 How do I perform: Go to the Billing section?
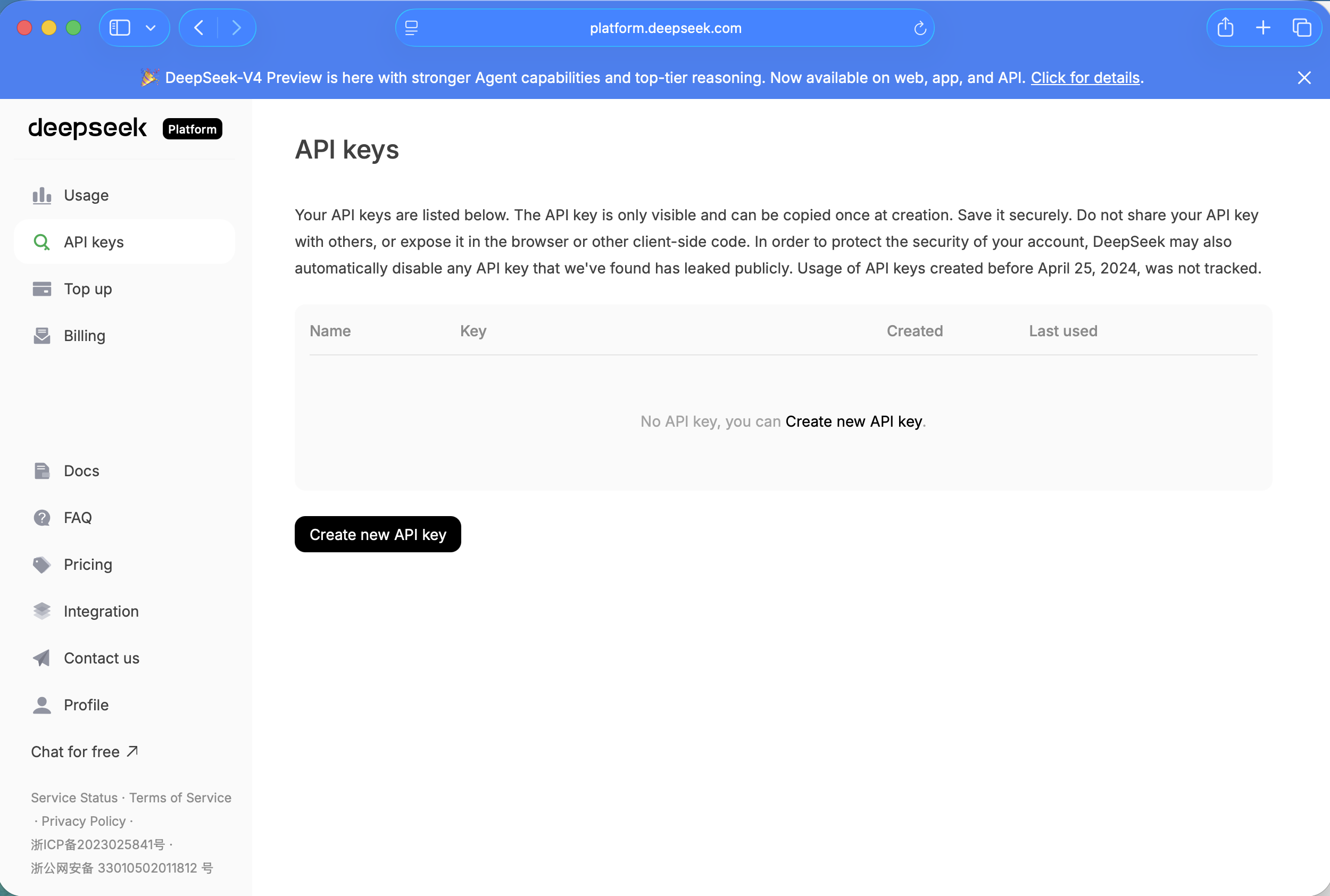click(x=124, y=336)
